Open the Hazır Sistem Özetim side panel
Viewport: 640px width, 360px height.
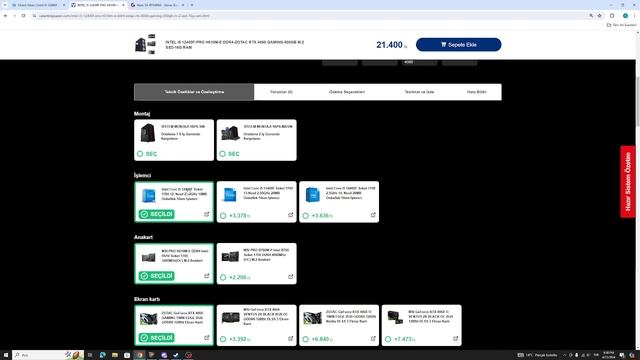coord(628,182)
